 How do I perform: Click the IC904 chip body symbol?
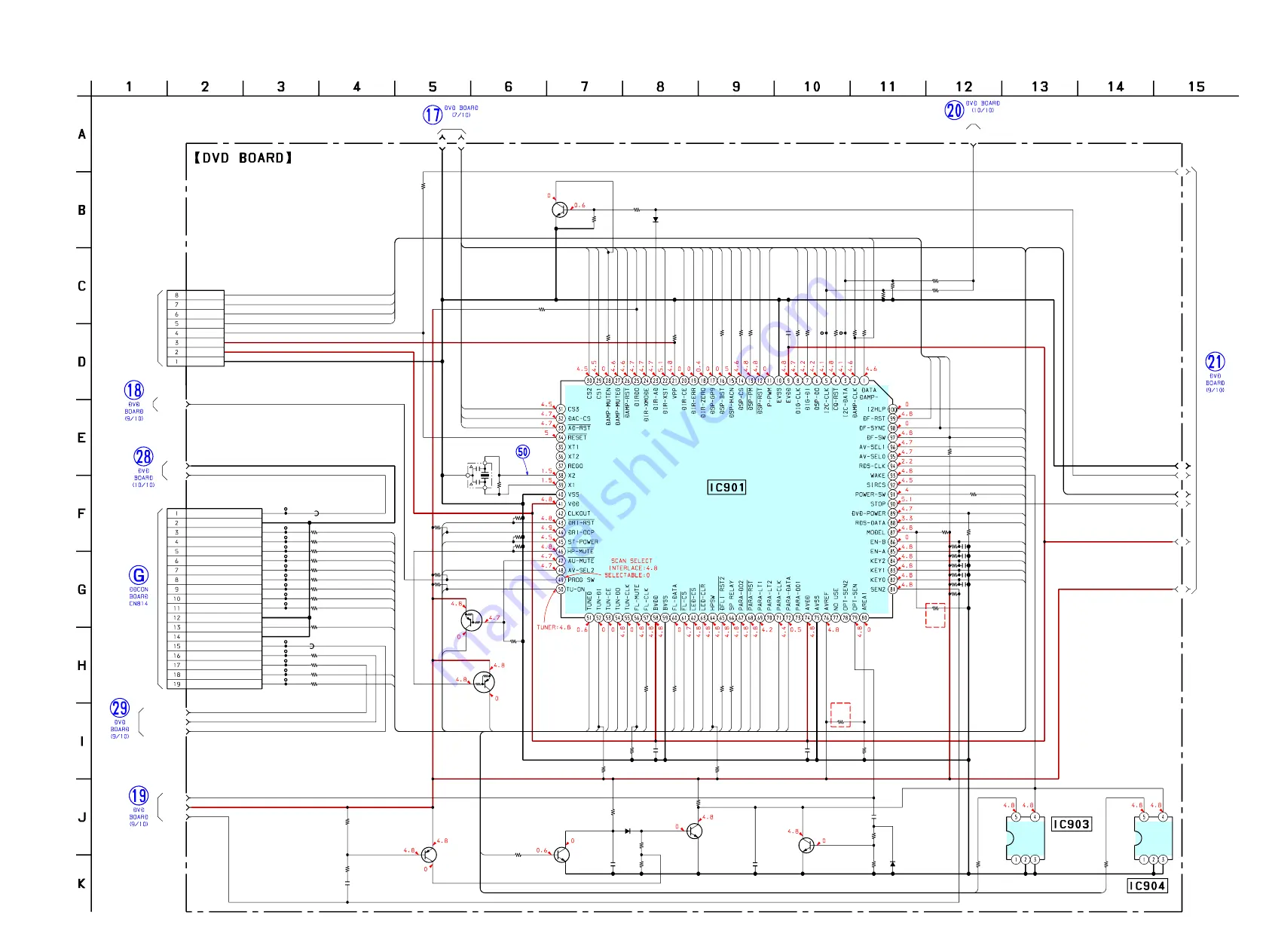[x=1153, y=840]
